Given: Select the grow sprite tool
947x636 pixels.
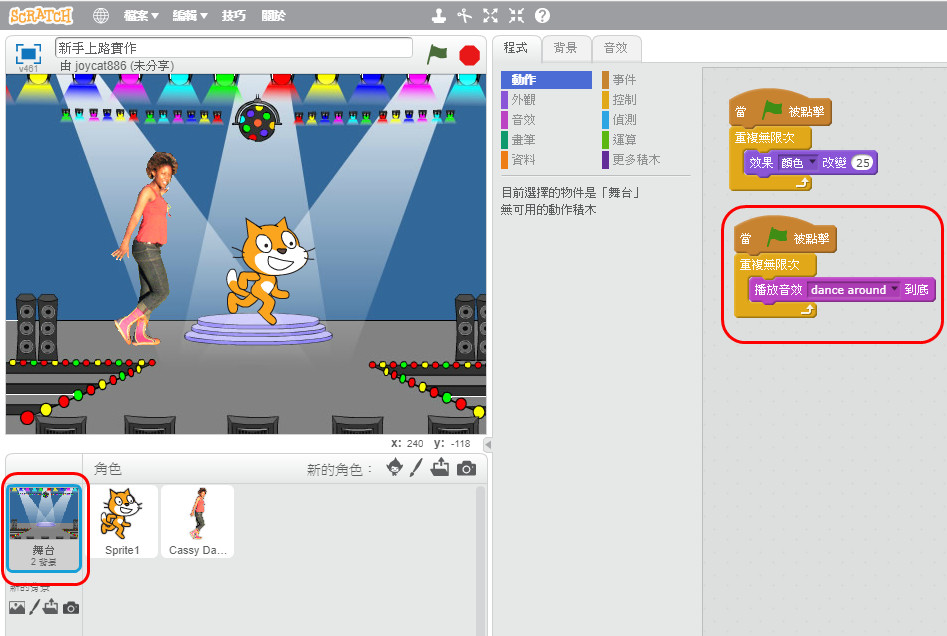Looking at the screenshot, I should pos(490,15).
